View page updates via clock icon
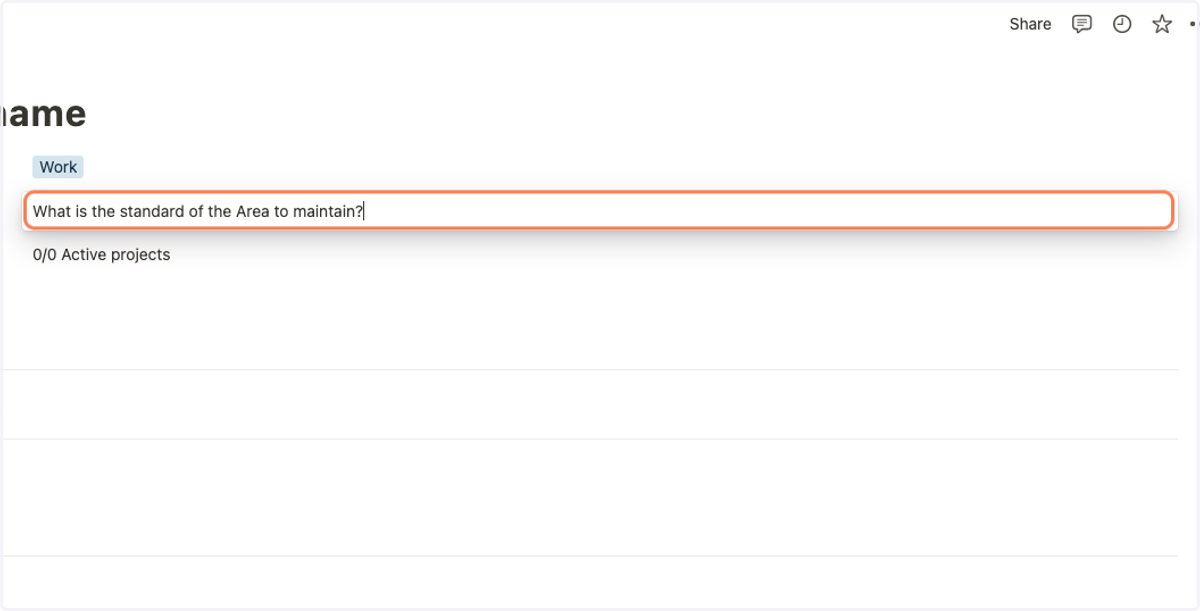 (x=1122, y=24)
